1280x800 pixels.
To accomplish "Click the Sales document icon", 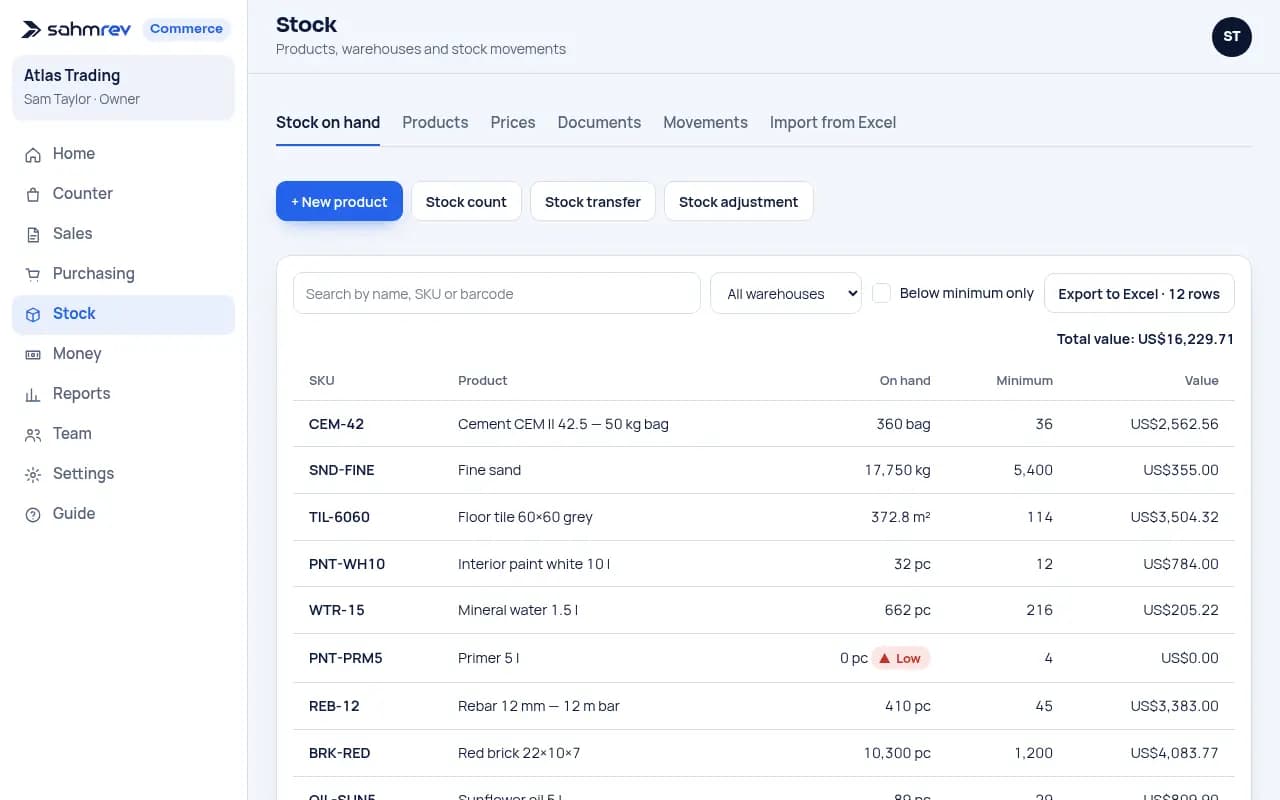I will pyautogui.click(x=33, y=234).
